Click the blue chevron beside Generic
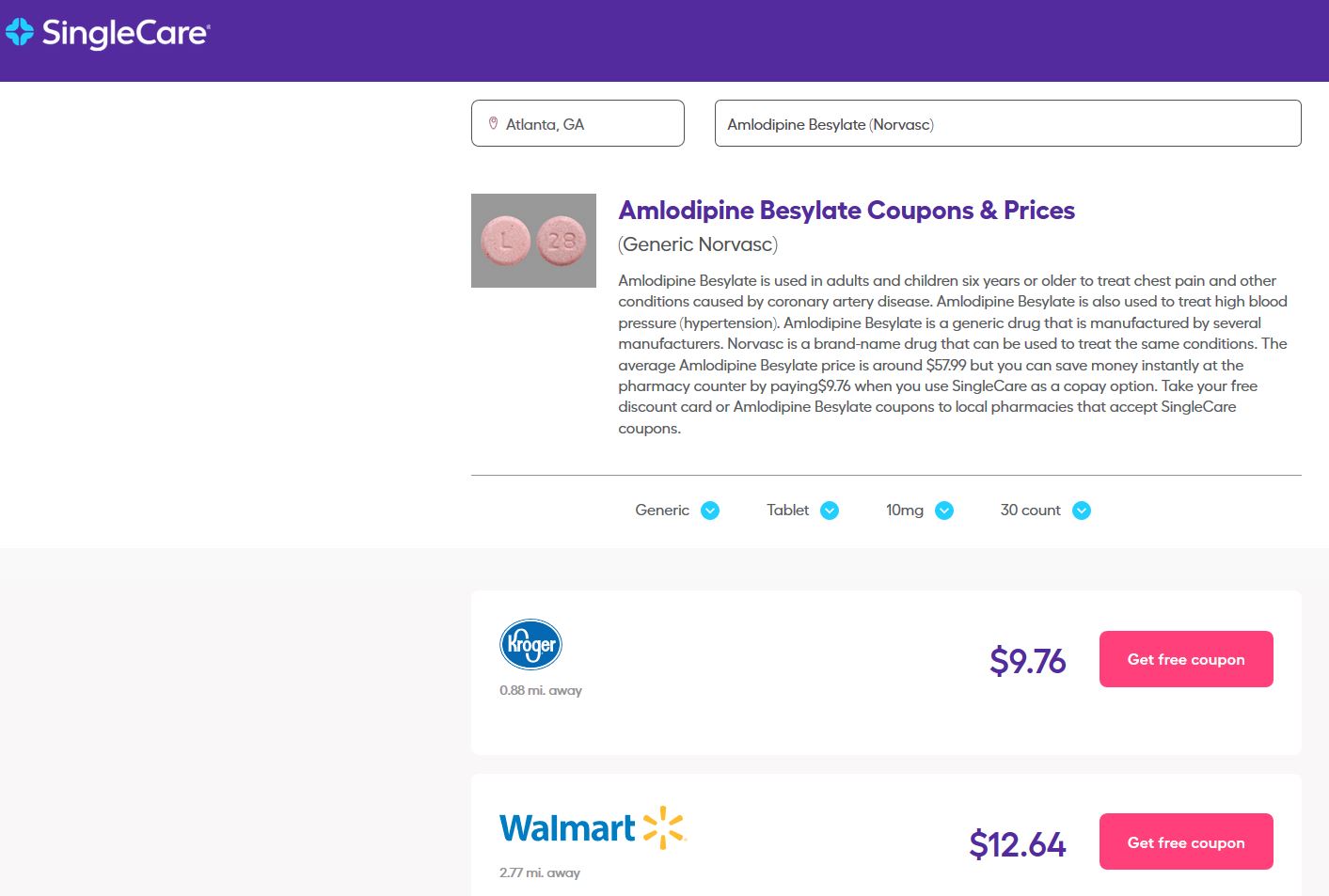Image resolution: width=1329 pixels, height=896 pixels. point(710,511)
